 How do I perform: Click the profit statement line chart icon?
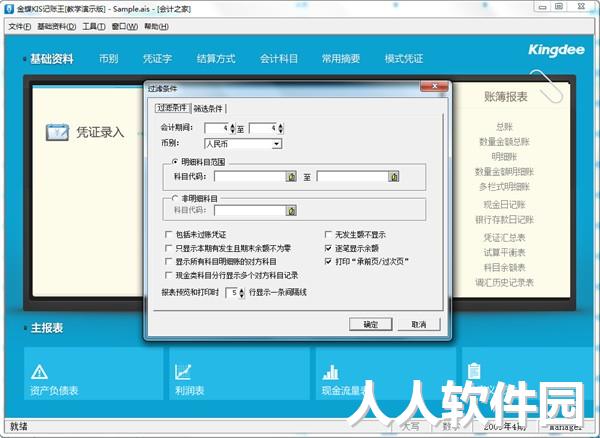[183, 371]
